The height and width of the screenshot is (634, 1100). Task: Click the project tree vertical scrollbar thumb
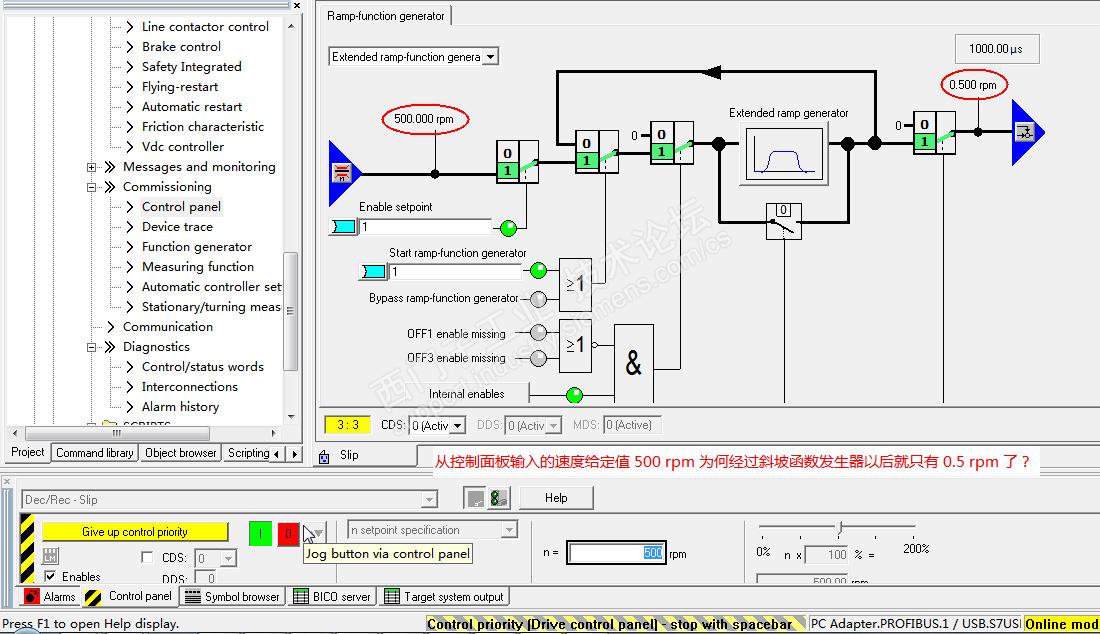click(290, 311)
